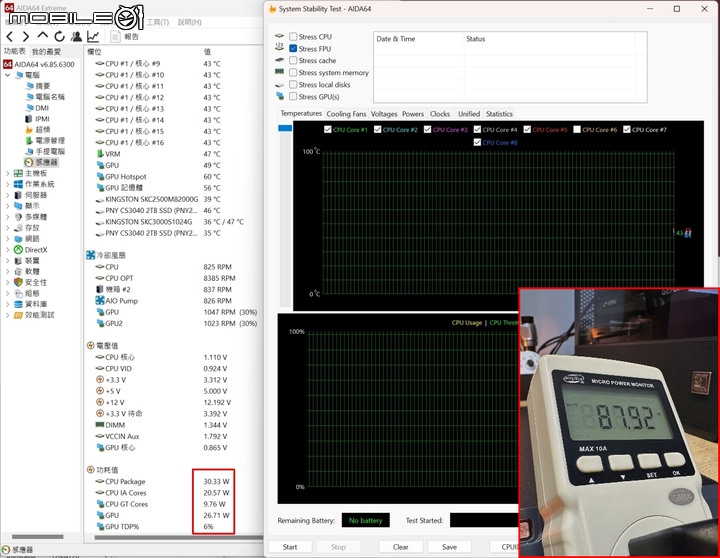Expand the 伺服器 tree node
This screenshot has width=720, height=558.
7,195
